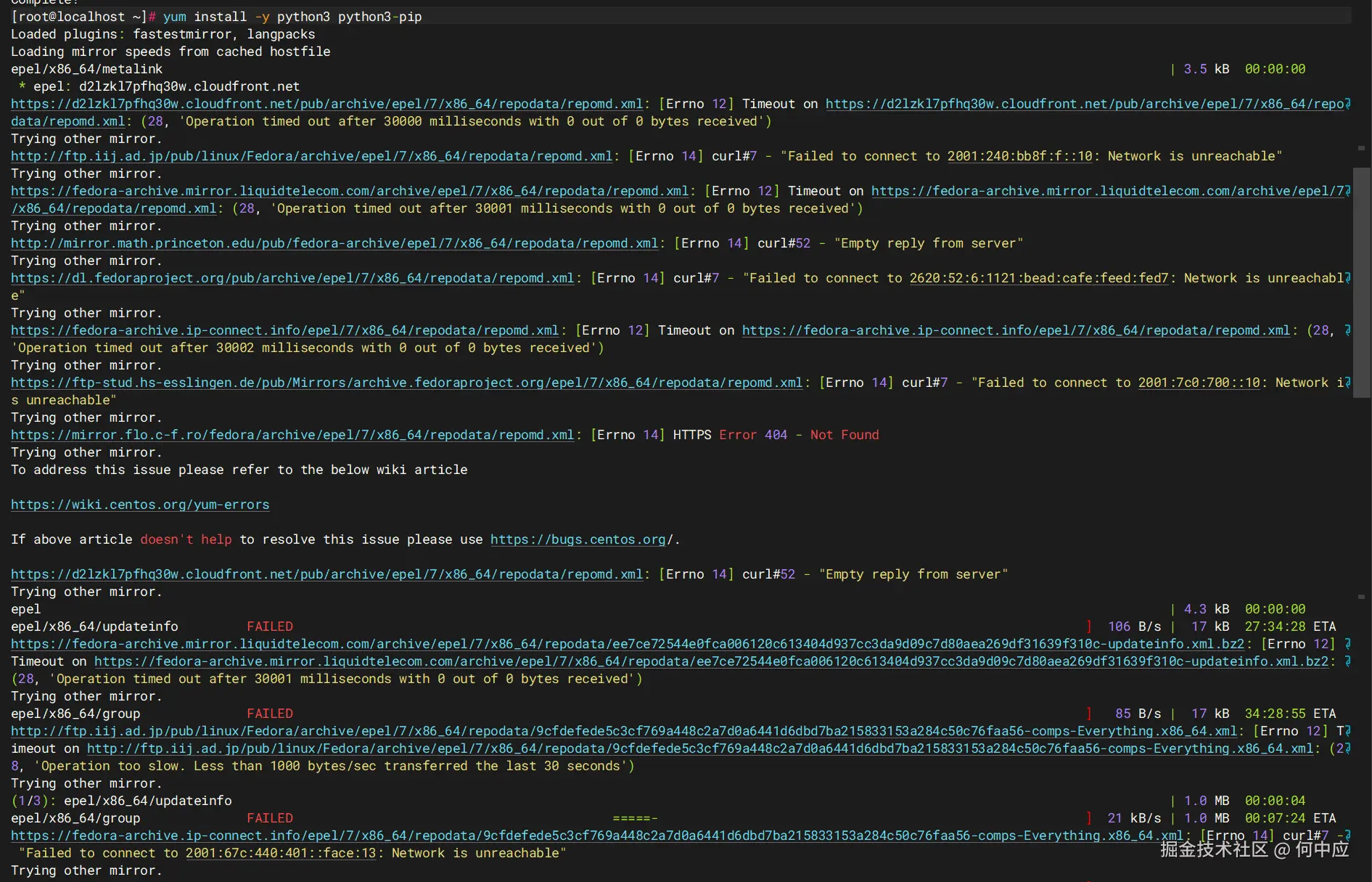Click the '106 B/s' download speed

[x=1134, y=626]
